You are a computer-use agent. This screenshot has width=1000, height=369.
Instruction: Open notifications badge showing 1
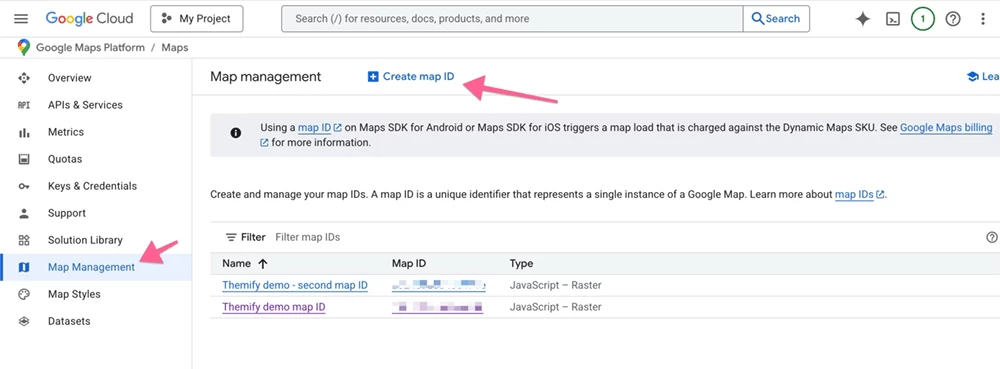923,19
